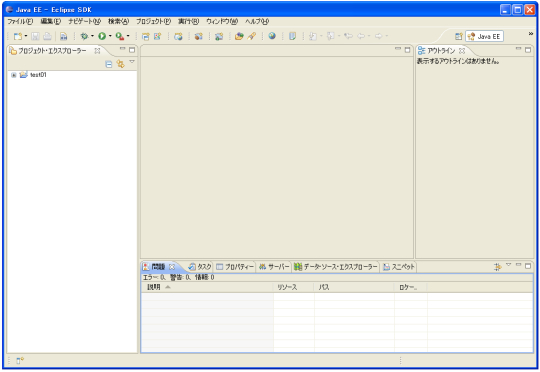The height and width of the screenshot is (372, 540).
Task: Open the Forward history dropdown arrow
Action: 387,36
